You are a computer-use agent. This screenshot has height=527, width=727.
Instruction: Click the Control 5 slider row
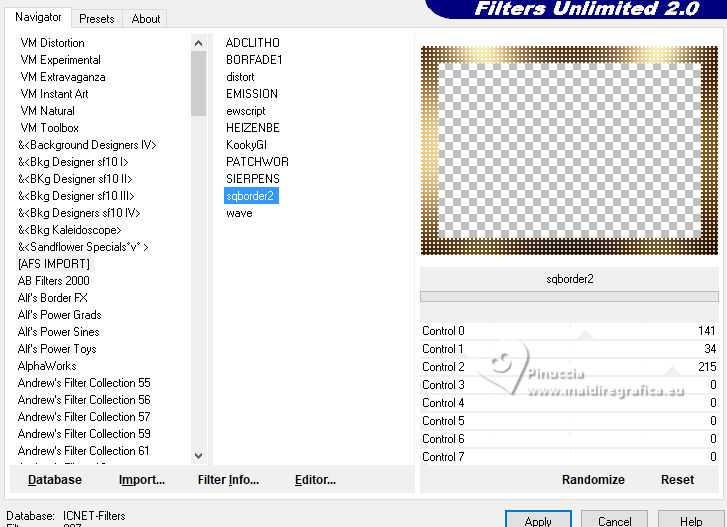click(x=569, y=421)
